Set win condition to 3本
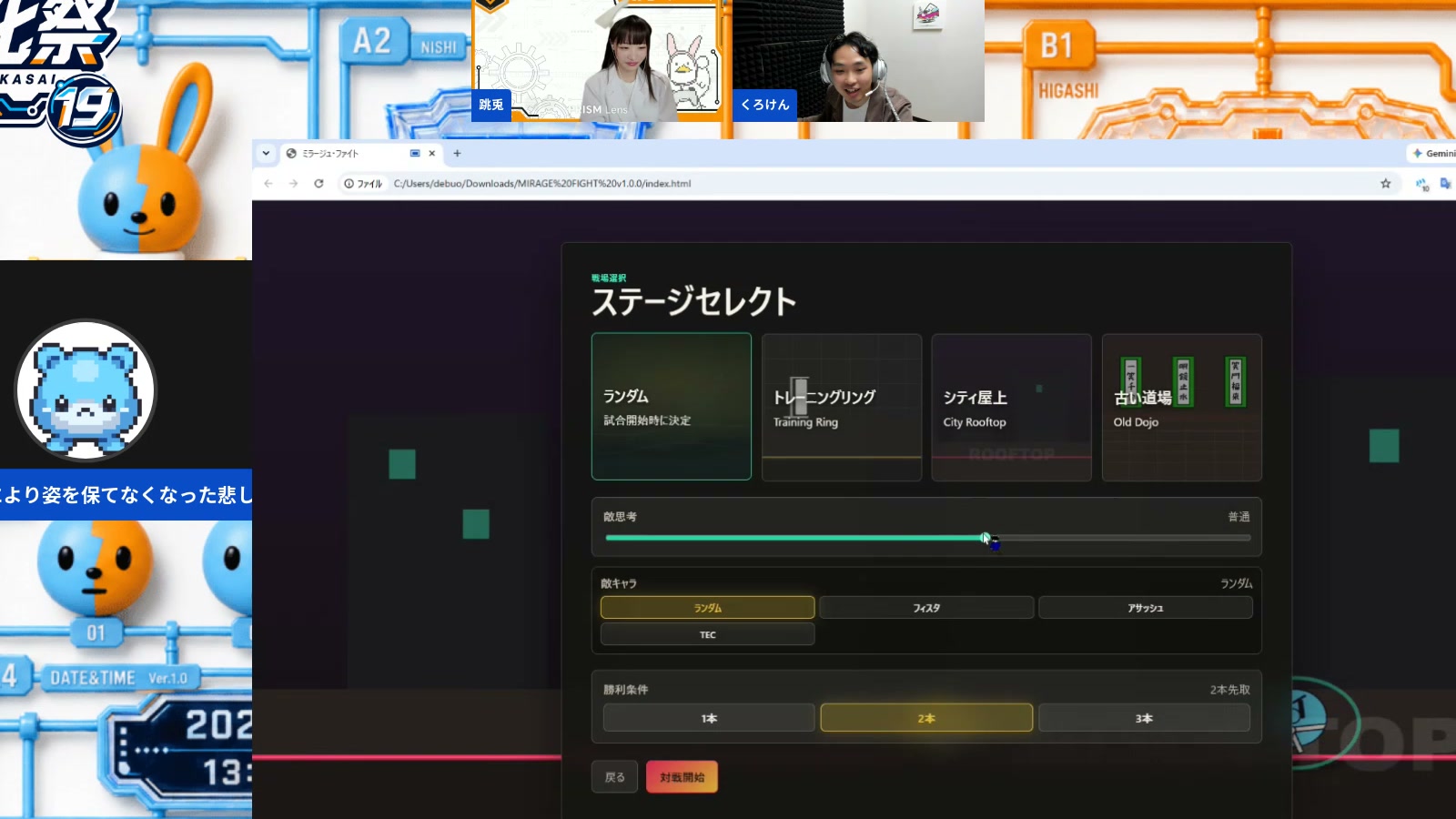The image size is (1456, 819). tap(1144, 718)
